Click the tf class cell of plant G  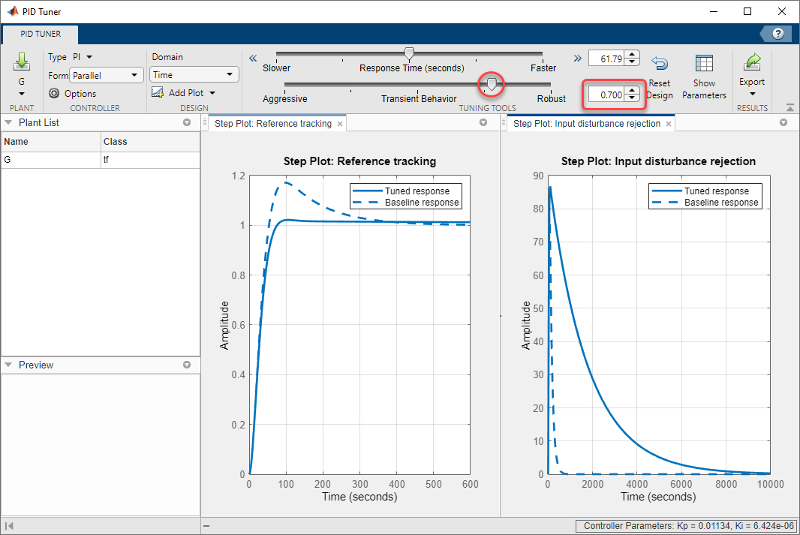150,160
